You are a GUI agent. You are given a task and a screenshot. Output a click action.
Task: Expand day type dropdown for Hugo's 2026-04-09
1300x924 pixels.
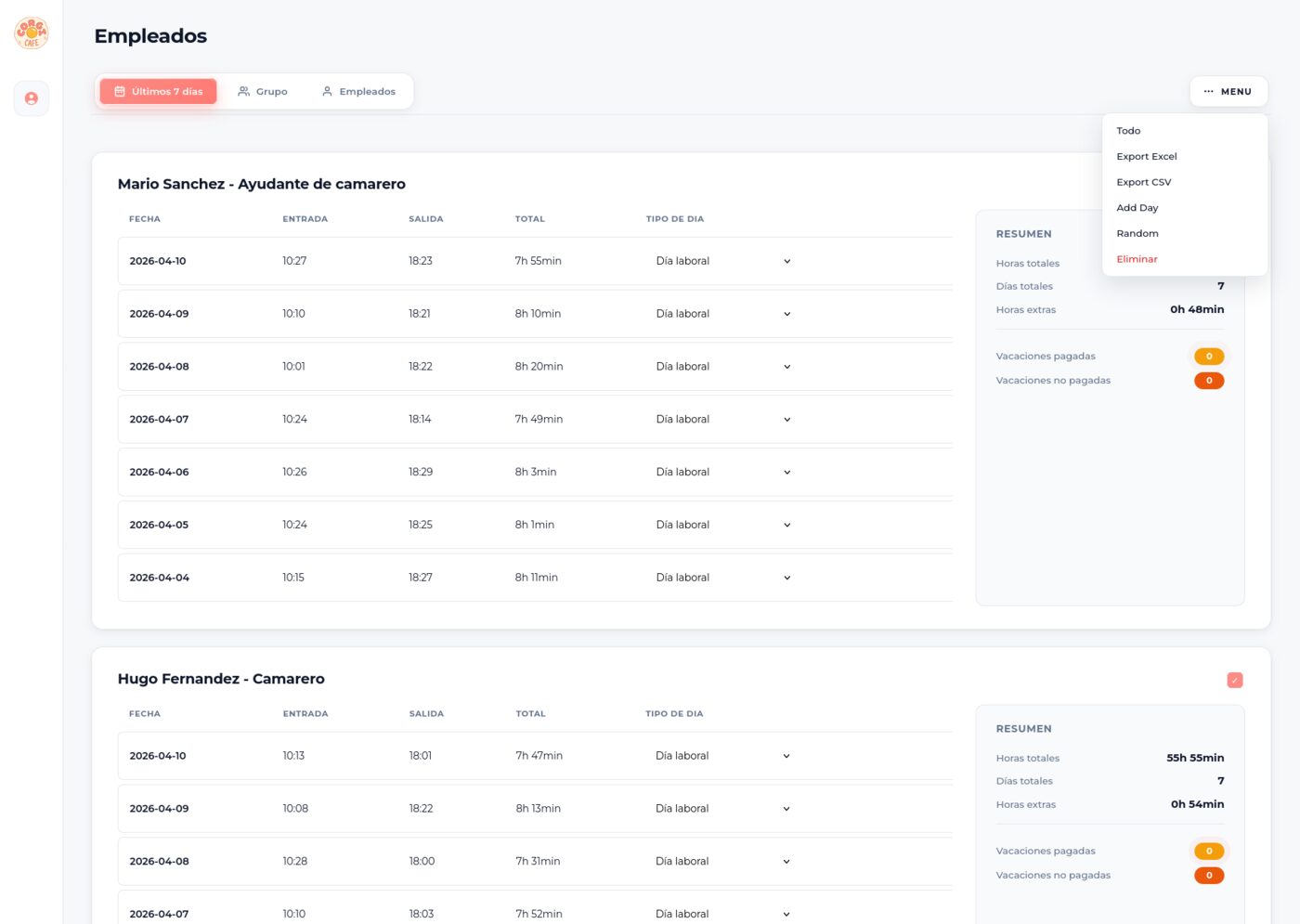tap(786, 809)
